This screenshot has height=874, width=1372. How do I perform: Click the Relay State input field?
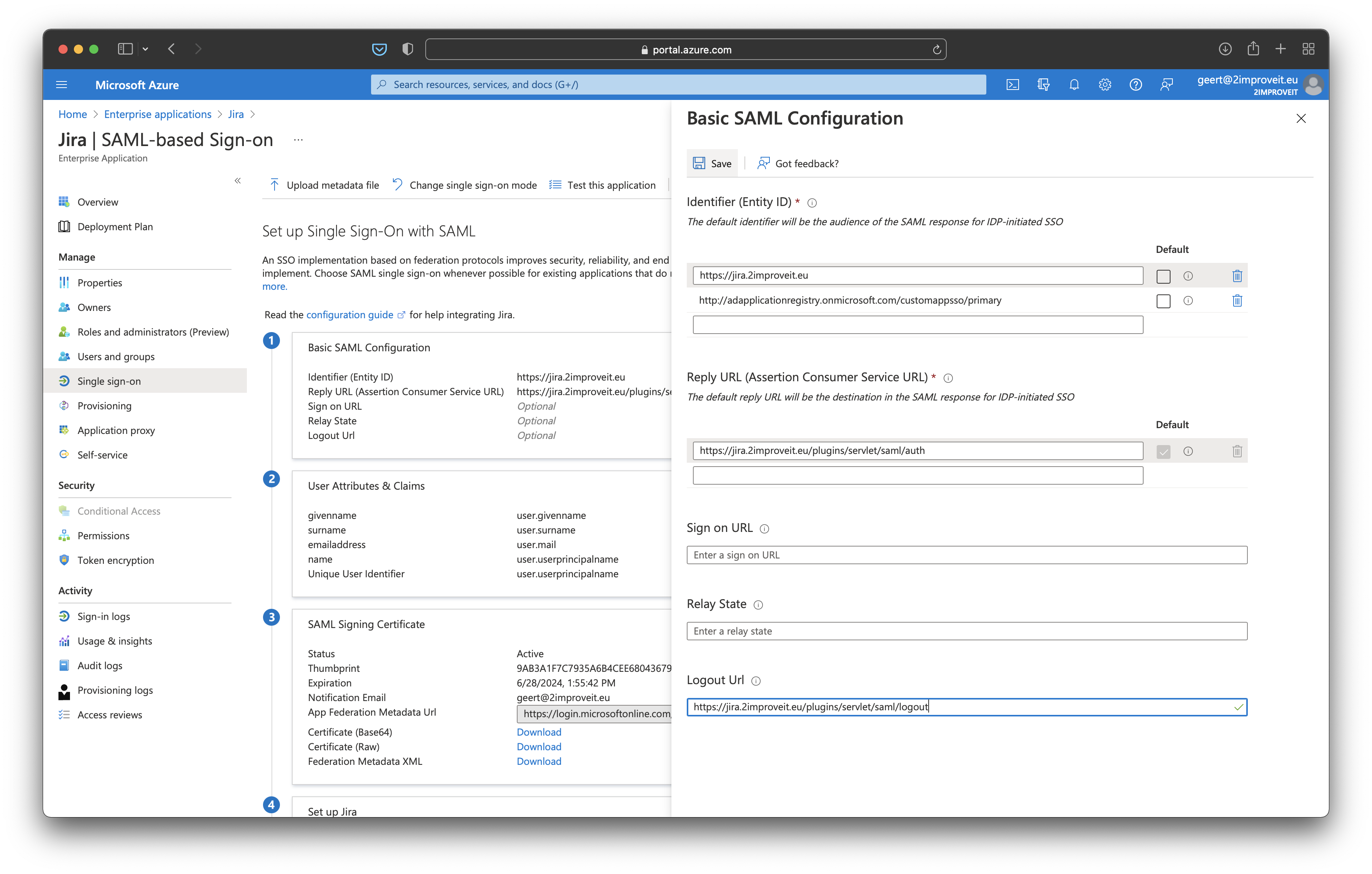967,631
